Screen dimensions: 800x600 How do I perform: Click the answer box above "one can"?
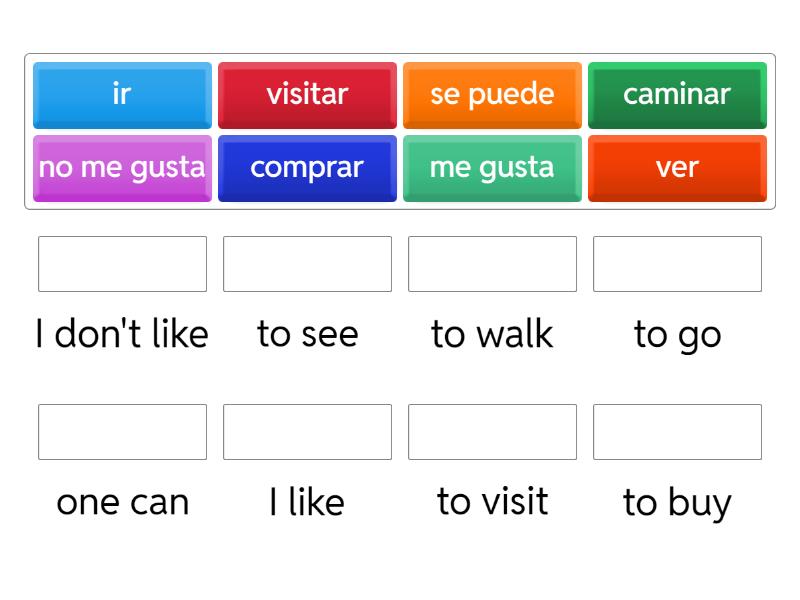click(122, 432)
